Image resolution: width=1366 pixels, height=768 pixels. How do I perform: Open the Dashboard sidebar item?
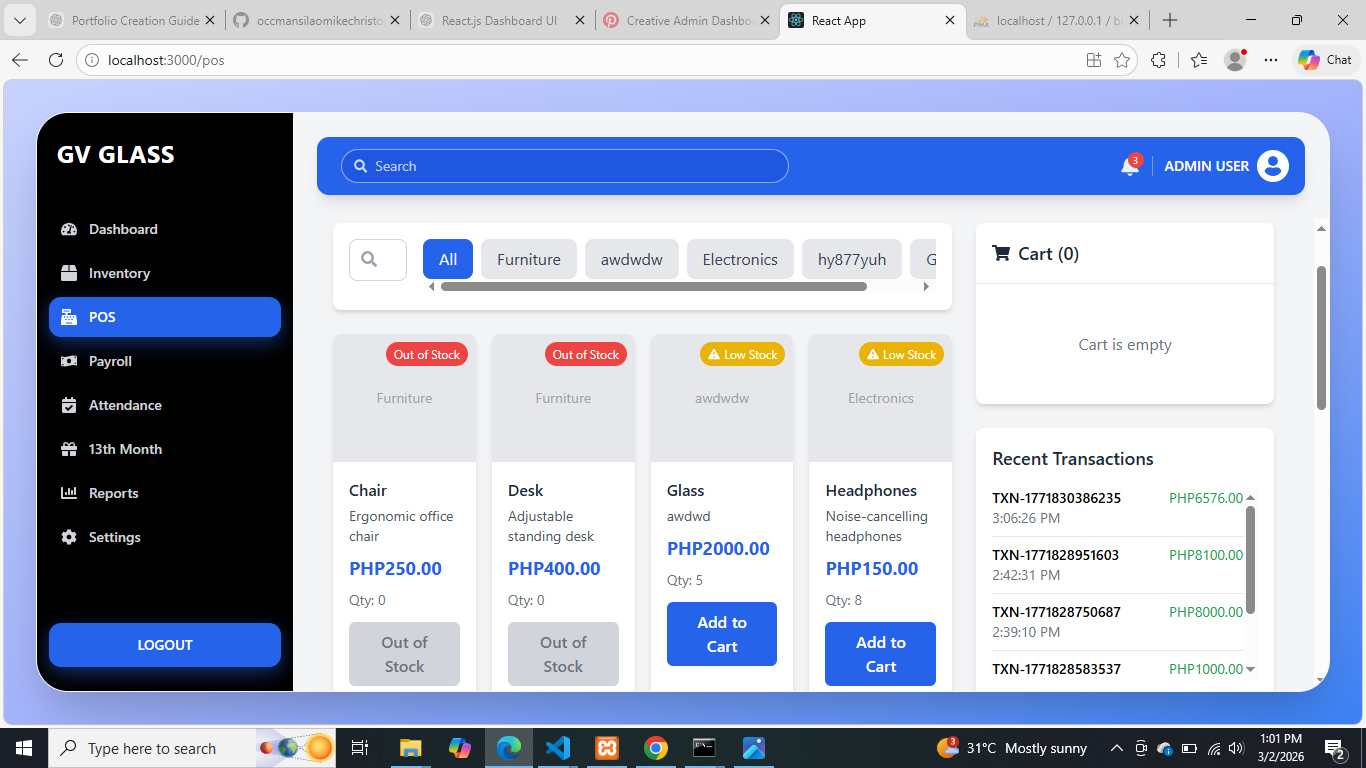164,229
